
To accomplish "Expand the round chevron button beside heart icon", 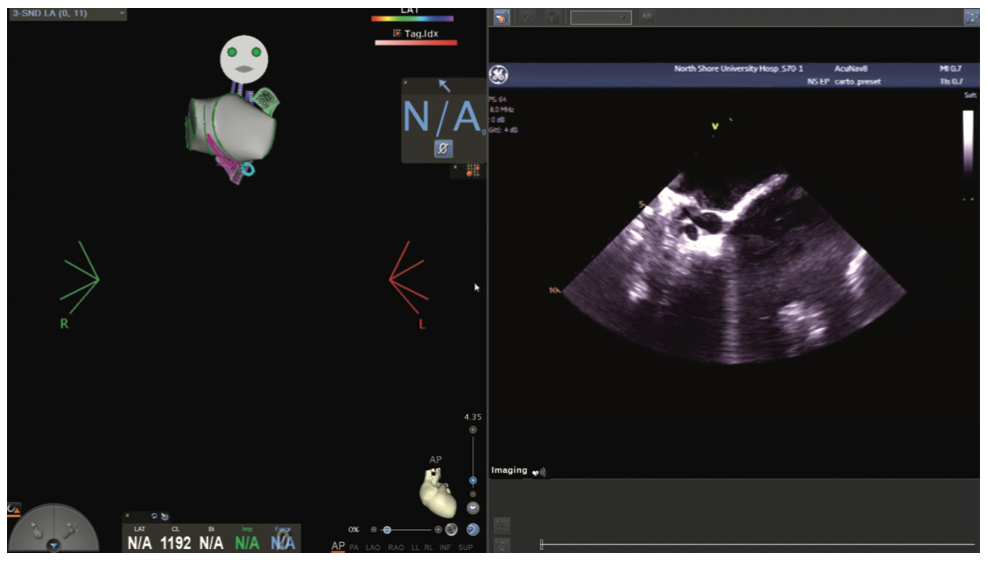I will point(473,508).
